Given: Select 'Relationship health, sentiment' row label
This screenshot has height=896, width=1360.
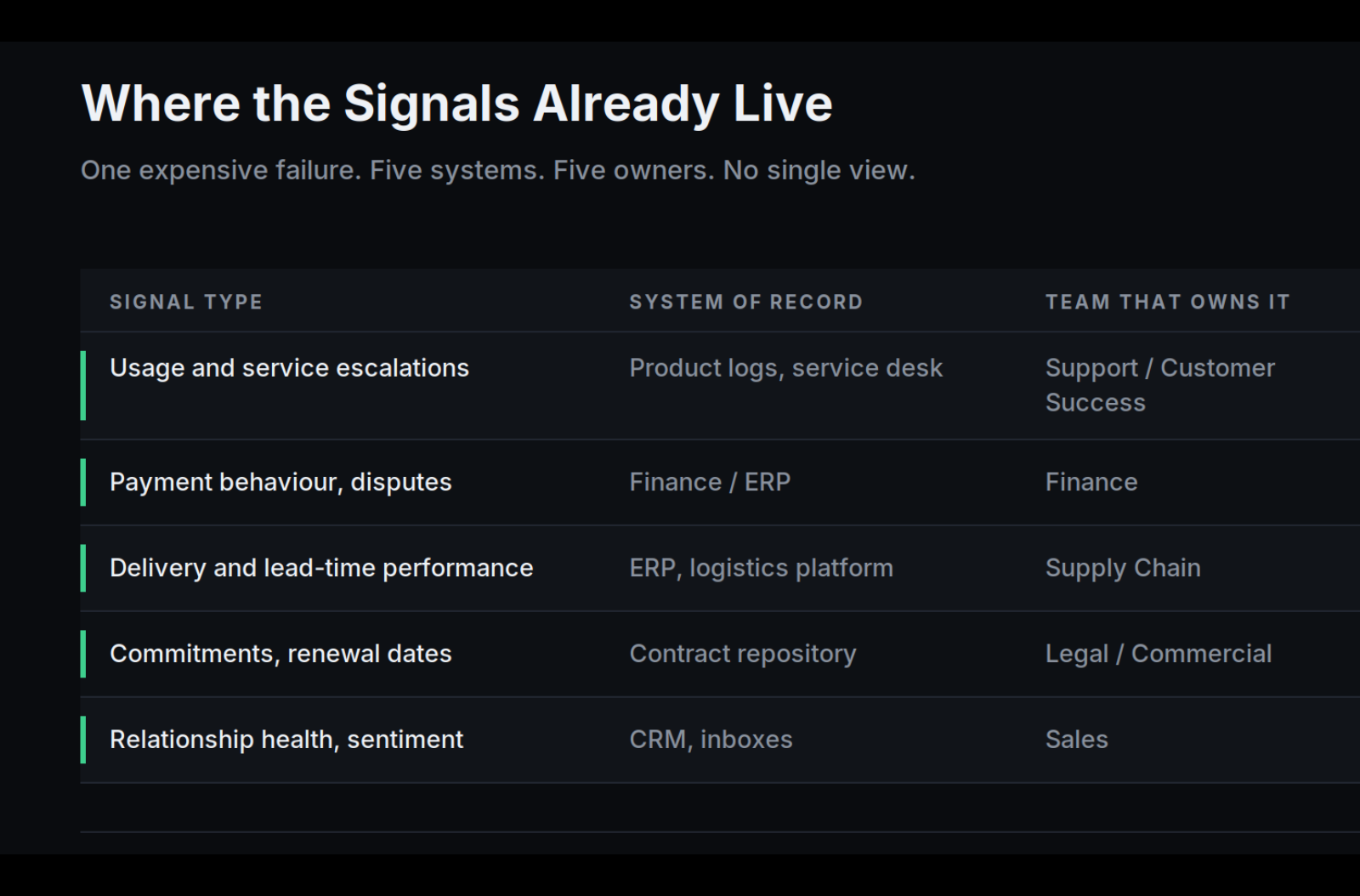Looking at the screenshot, I should click(286, 740).
